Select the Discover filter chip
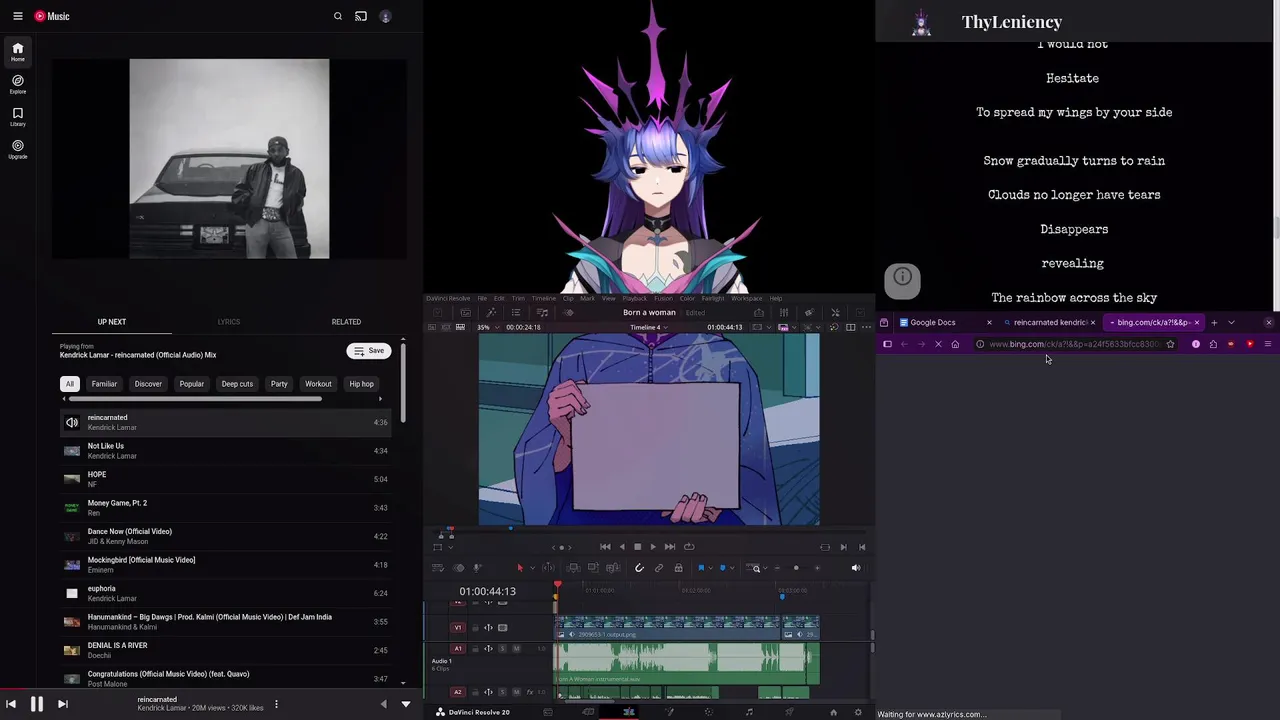Screen dimensions: 1280x720 tap(148, 384)
